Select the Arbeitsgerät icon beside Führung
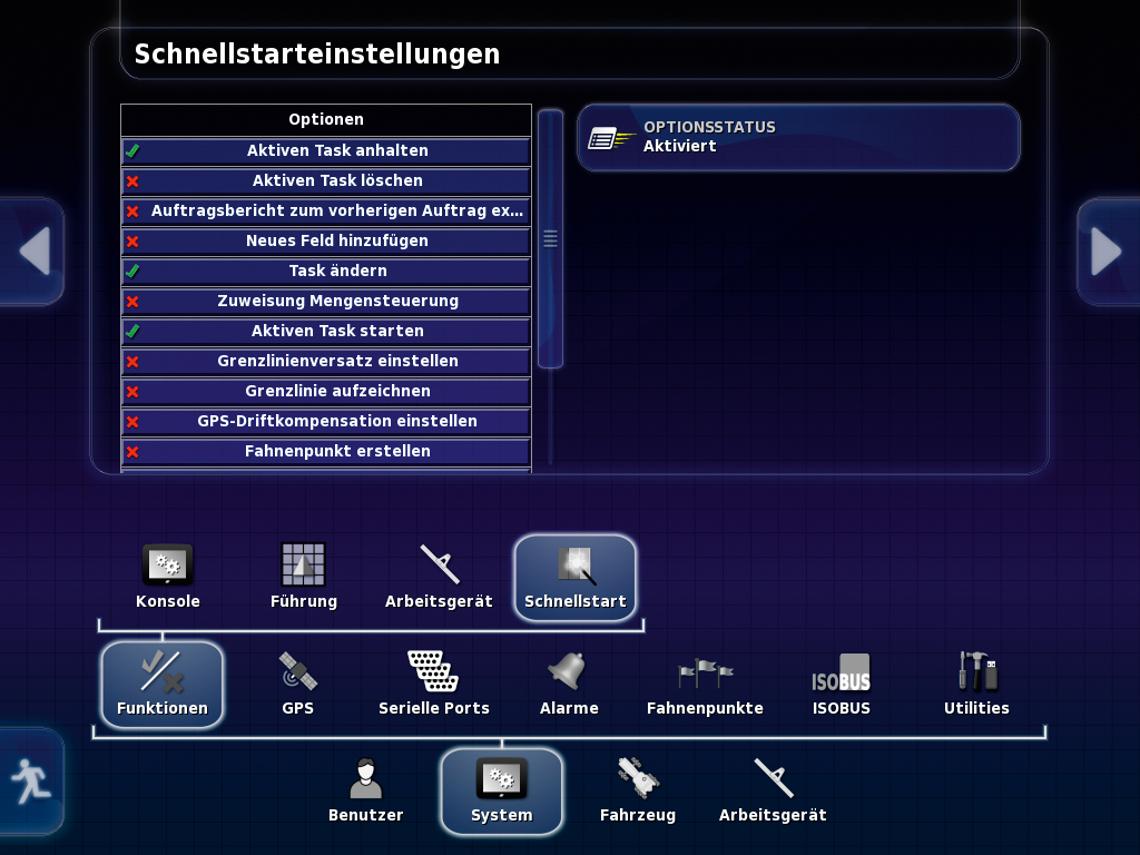This screenshot has height=855, width=1140. tap(438, 577)
